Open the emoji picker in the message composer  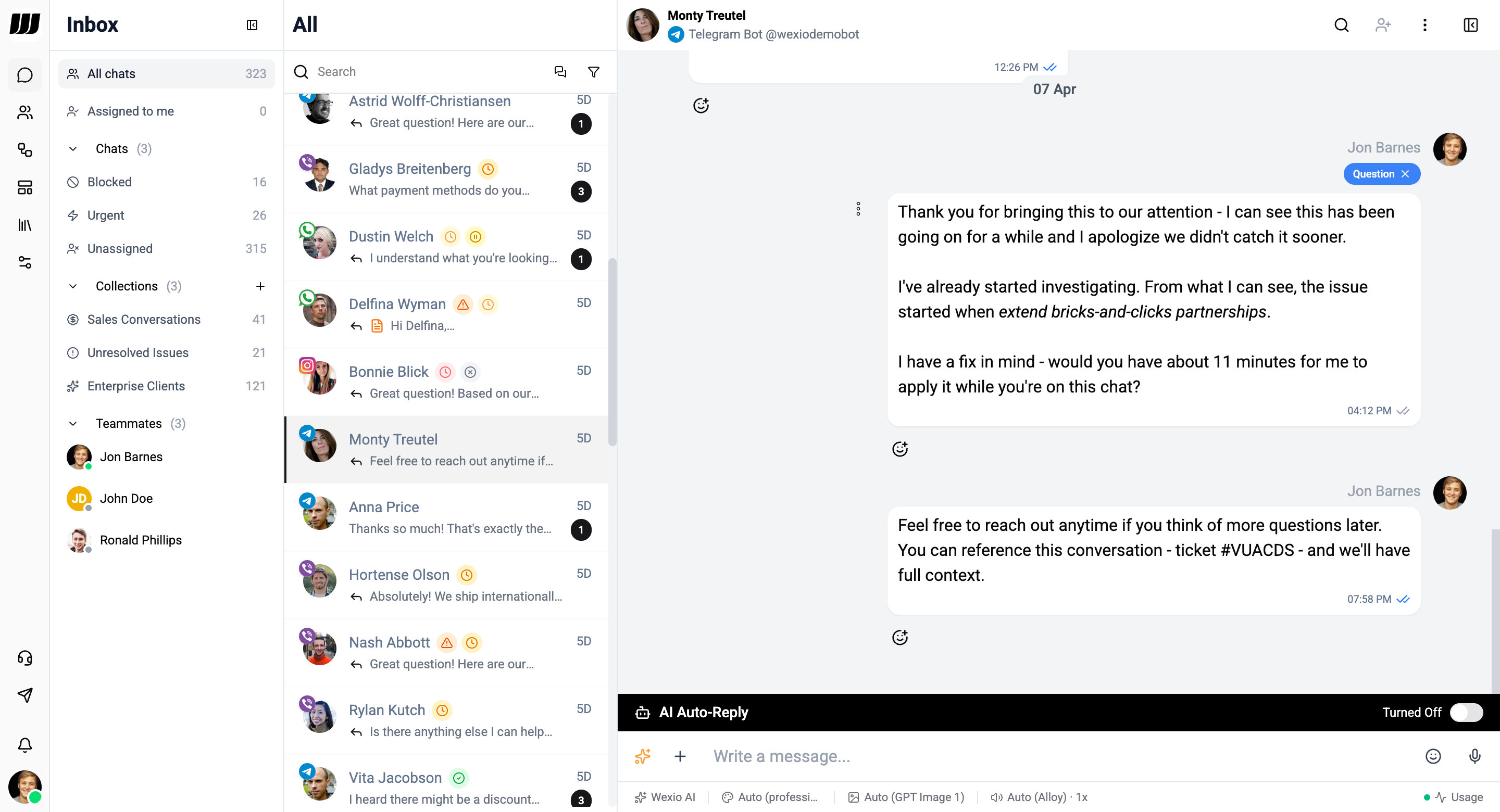pyautogui.click(x=1434, y=756)
